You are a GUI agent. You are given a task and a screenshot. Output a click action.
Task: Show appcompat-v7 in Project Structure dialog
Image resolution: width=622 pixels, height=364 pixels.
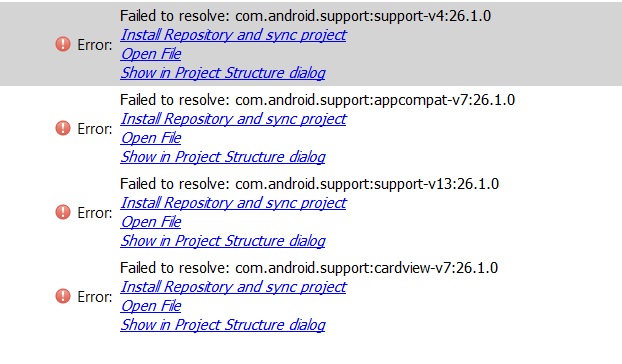pyautogui.click(x=223, y=157)
